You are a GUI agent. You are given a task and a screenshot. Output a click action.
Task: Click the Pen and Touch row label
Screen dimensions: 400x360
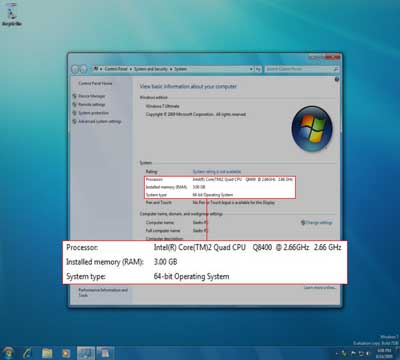click(x=159, y=202)
